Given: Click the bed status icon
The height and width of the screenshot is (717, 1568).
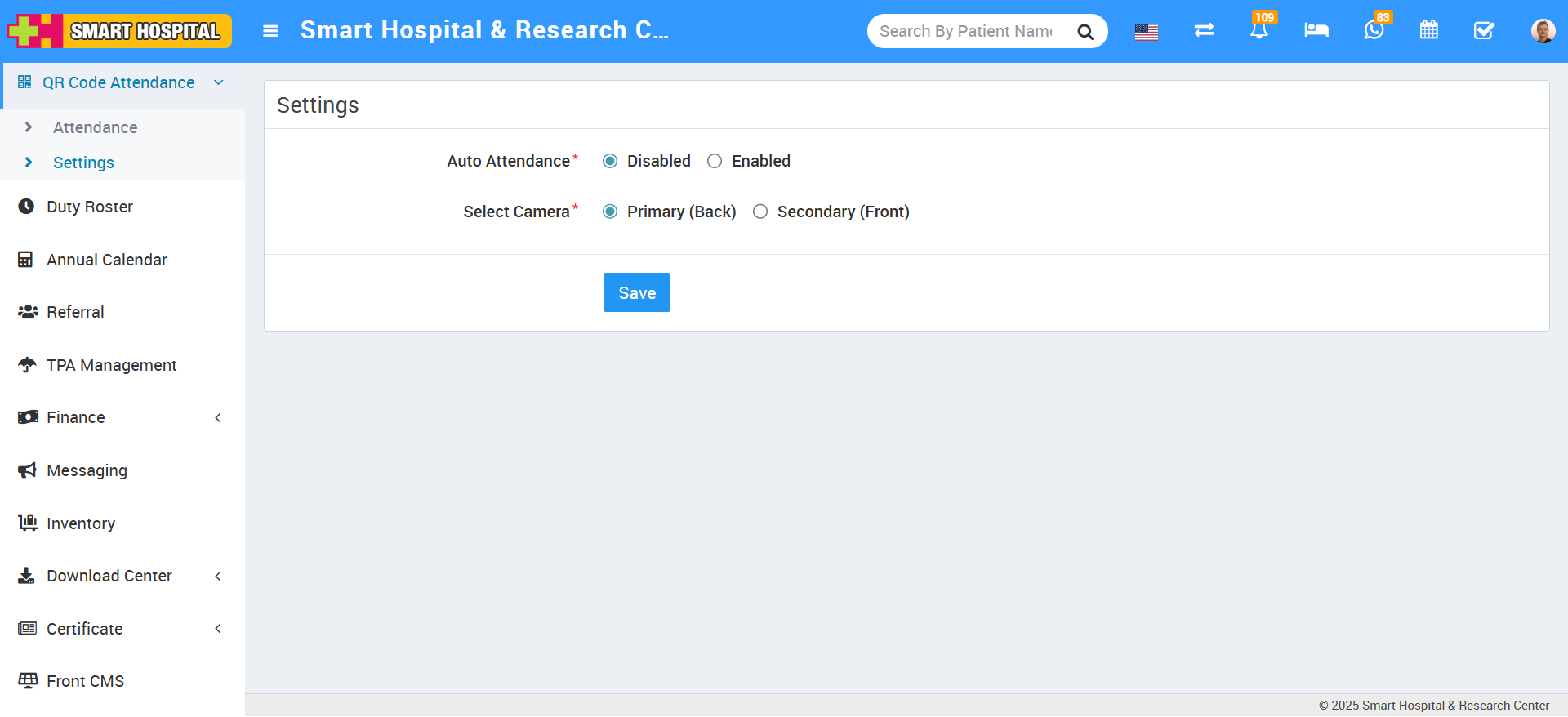Looking at the screenshot, I should point(1316,30).
